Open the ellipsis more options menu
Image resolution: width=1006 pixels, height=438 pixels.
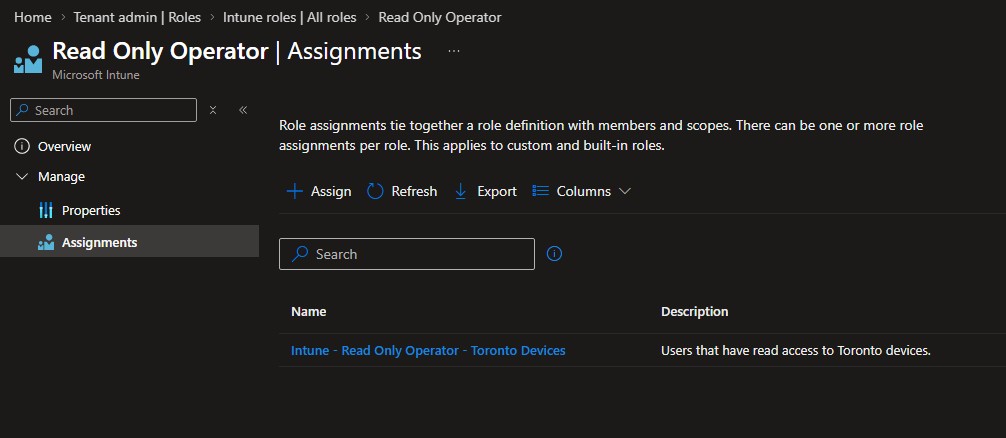pos(454,51)
